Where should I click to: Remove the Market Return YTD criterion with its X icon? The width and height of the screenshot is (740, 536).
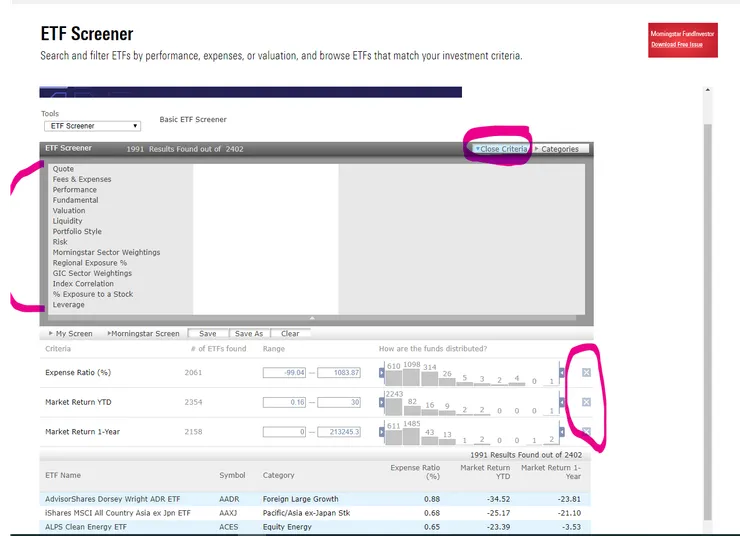586,402
